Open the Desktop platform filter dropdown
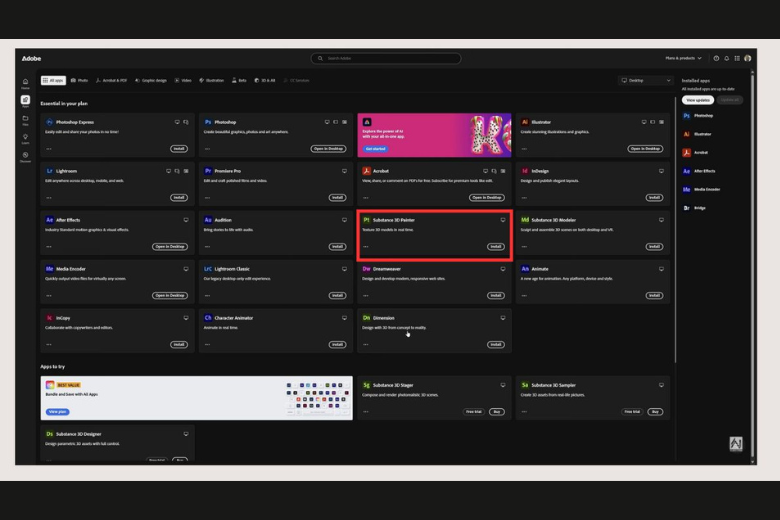This screenshot has height=520, width=780. click(646, 81)
